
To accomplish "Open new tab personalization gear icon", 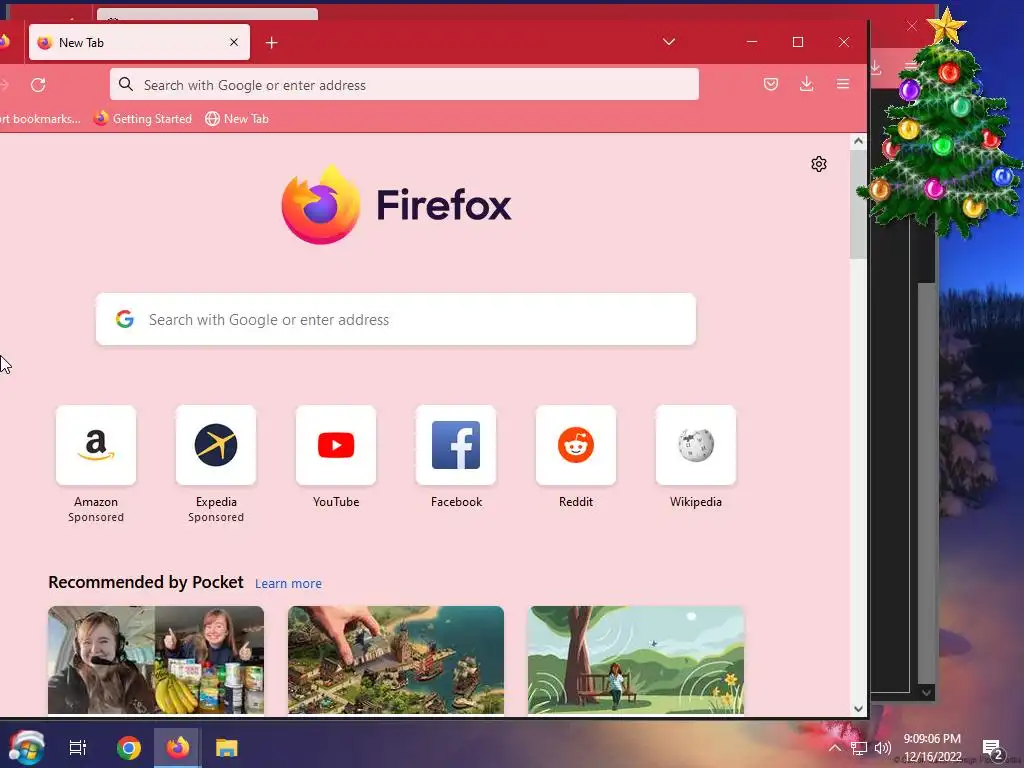I will tap(818, 164).
